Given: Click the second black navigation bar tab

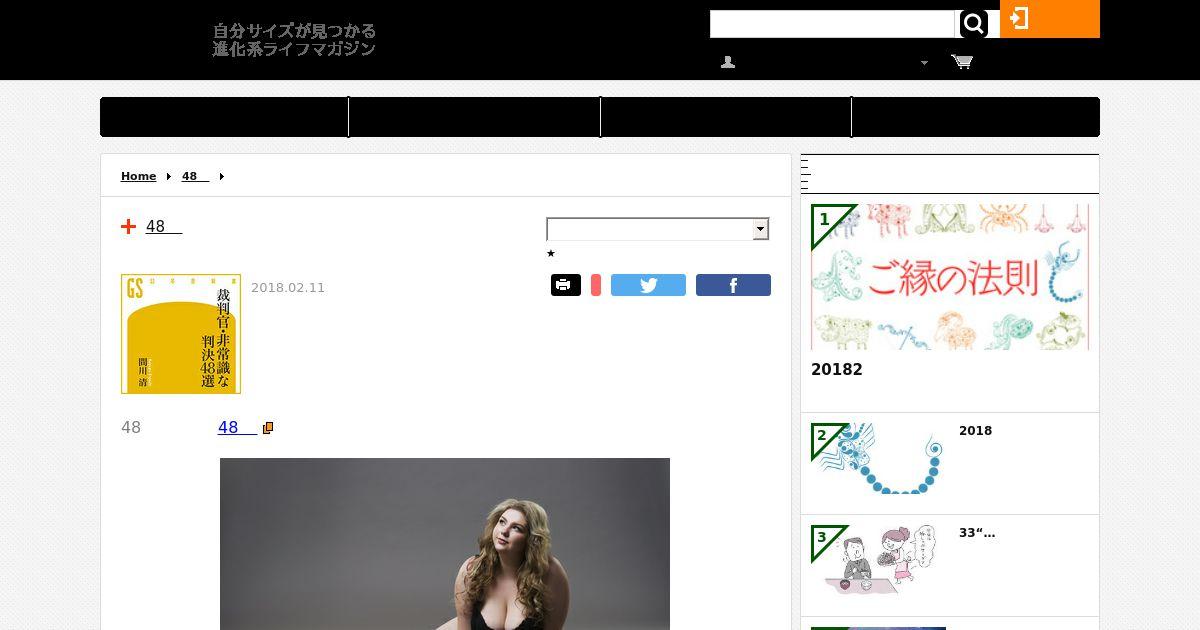Looking at the screenshot, I should click(x=475, y=117).
